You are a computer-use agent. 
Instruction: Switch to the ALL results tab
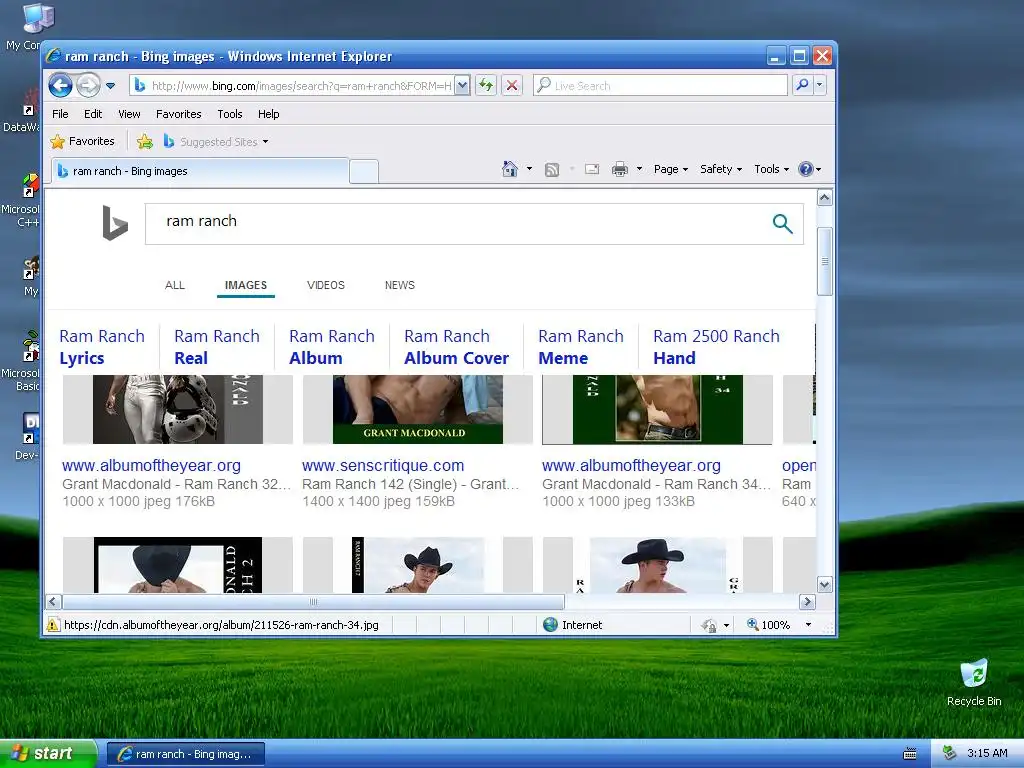point(175,285)
